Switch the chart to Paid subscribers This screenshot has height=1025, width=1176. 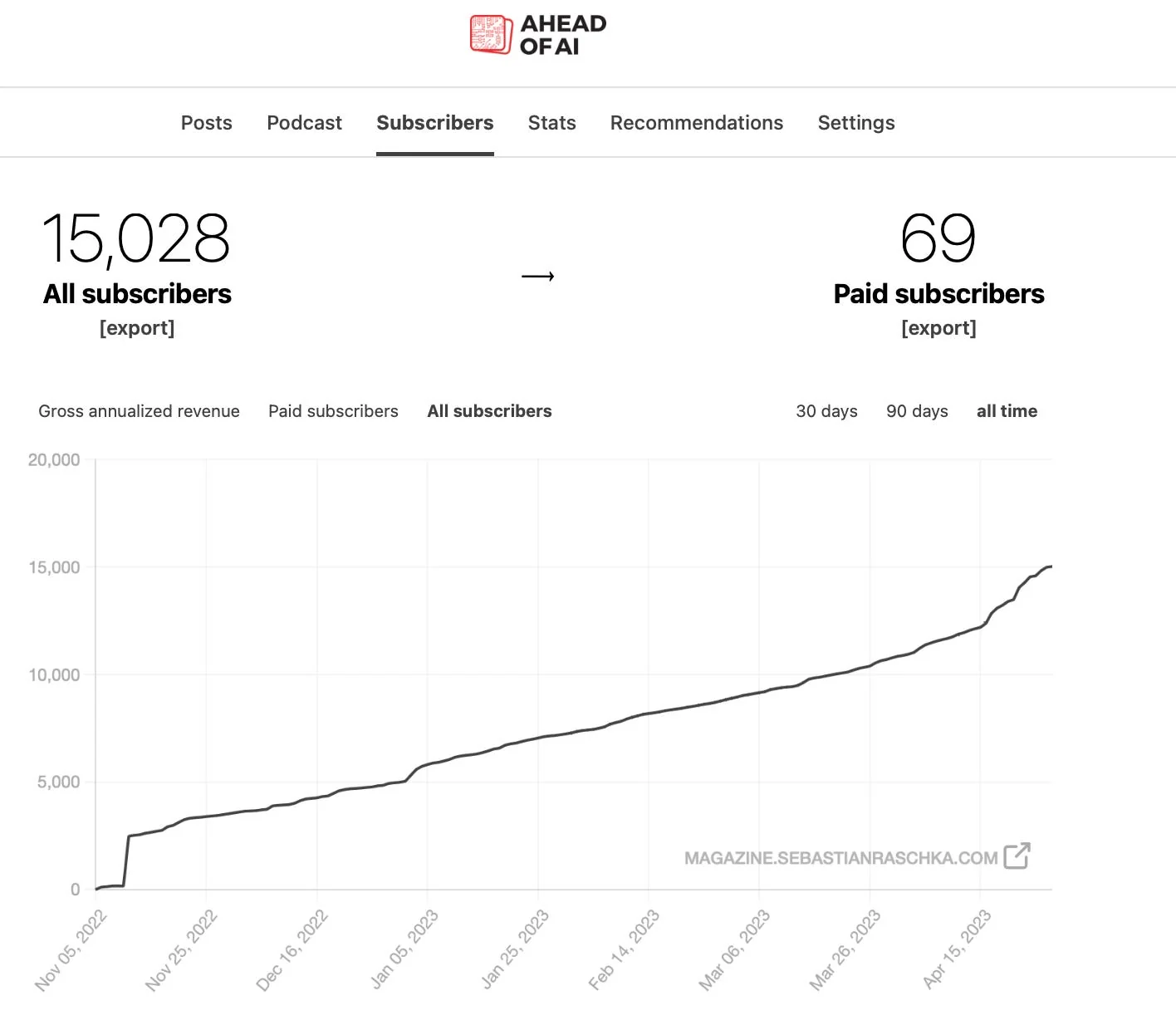tap(333, 411)
